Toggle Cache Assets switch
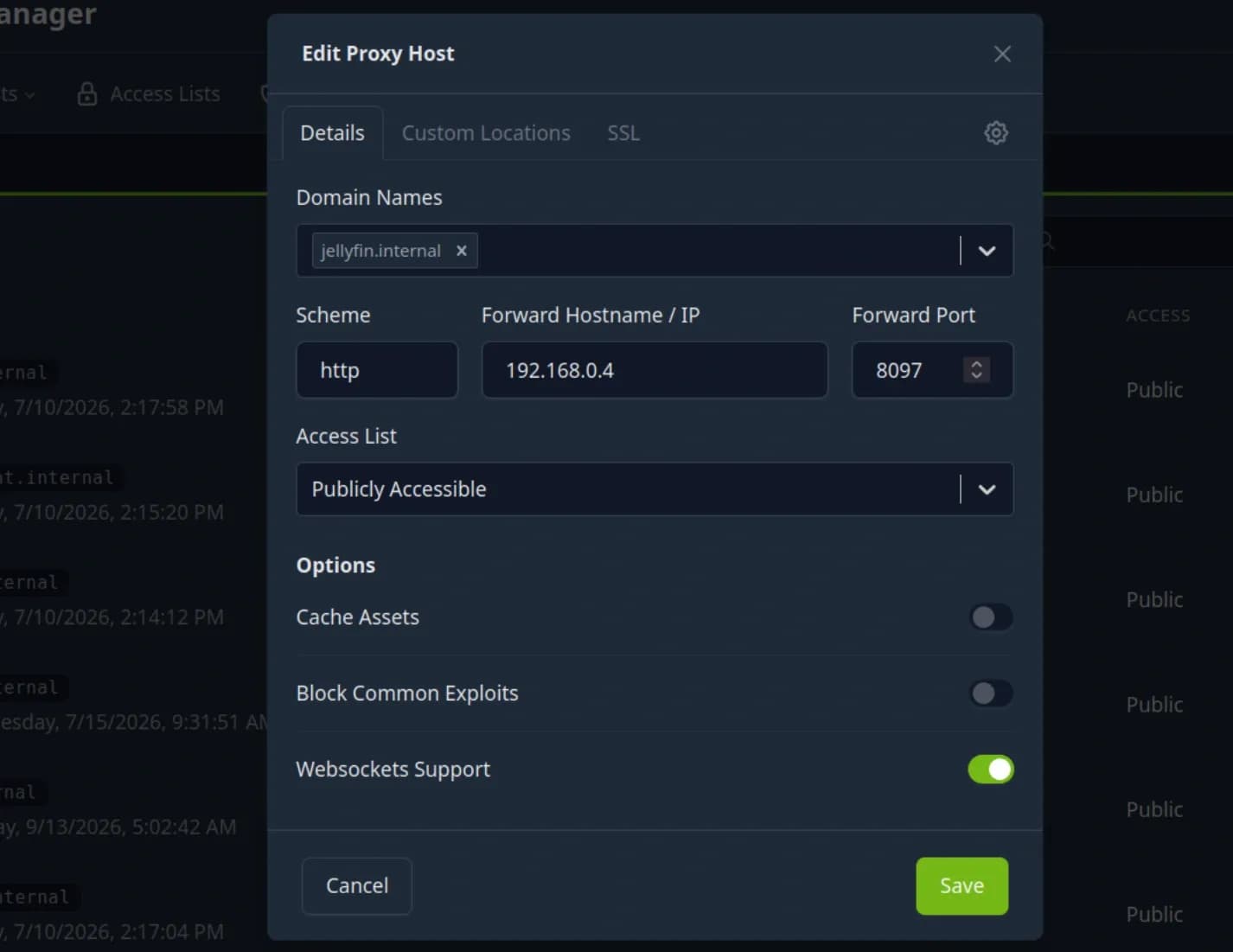Image resolution: width=1233 pixels, height=952 pixels. pos(990,617)
